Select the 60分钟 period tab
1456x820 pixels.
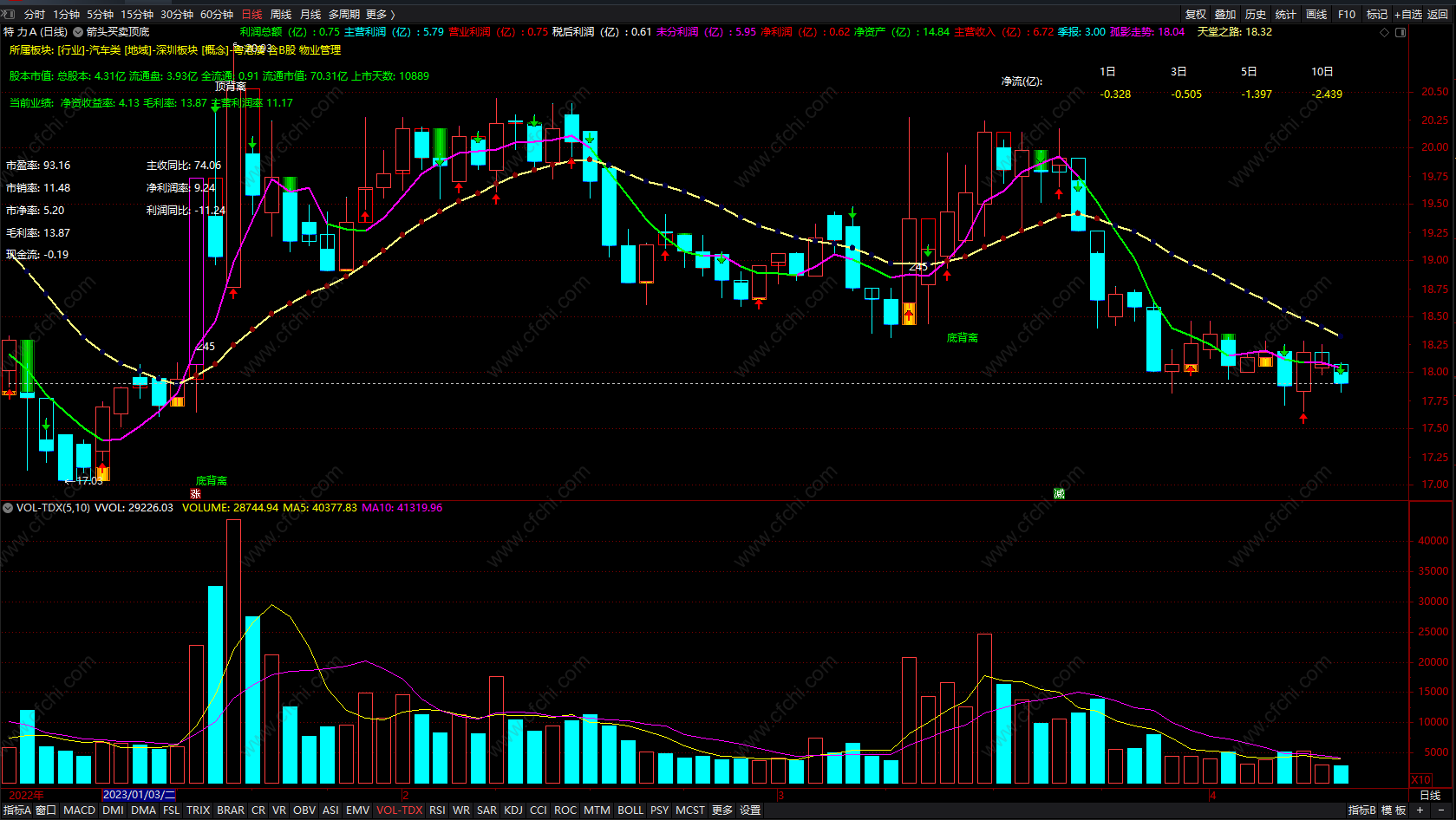pos(217,14)
